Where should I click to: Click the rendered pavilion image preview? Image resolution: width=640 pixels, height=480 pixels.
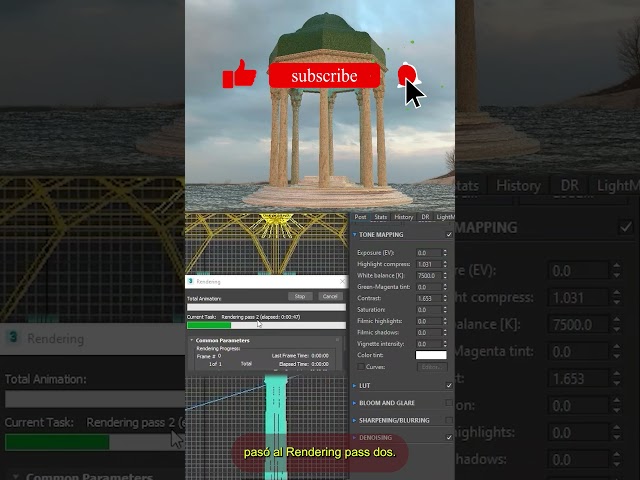320,105
